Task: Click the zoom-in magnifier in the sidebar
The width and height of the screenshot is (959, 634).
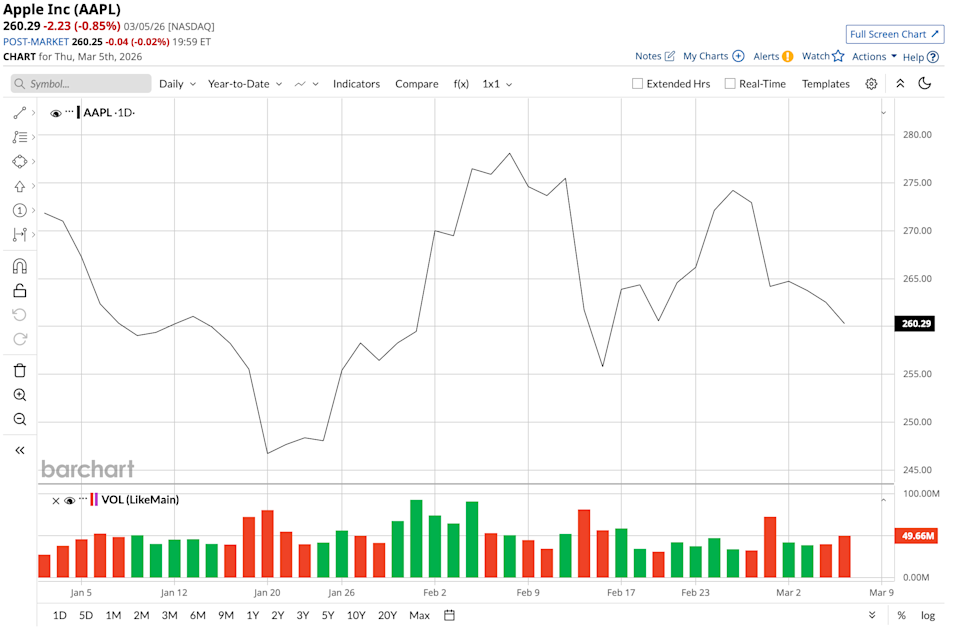Action: tap(19, 394)
